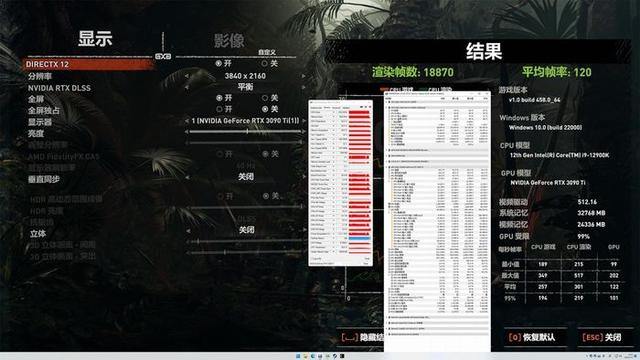Image resolution: width=640 pixels, height=360 pixels.
Task: Set AMD FidelityFX CAS to 开
Action: [220, 154]
